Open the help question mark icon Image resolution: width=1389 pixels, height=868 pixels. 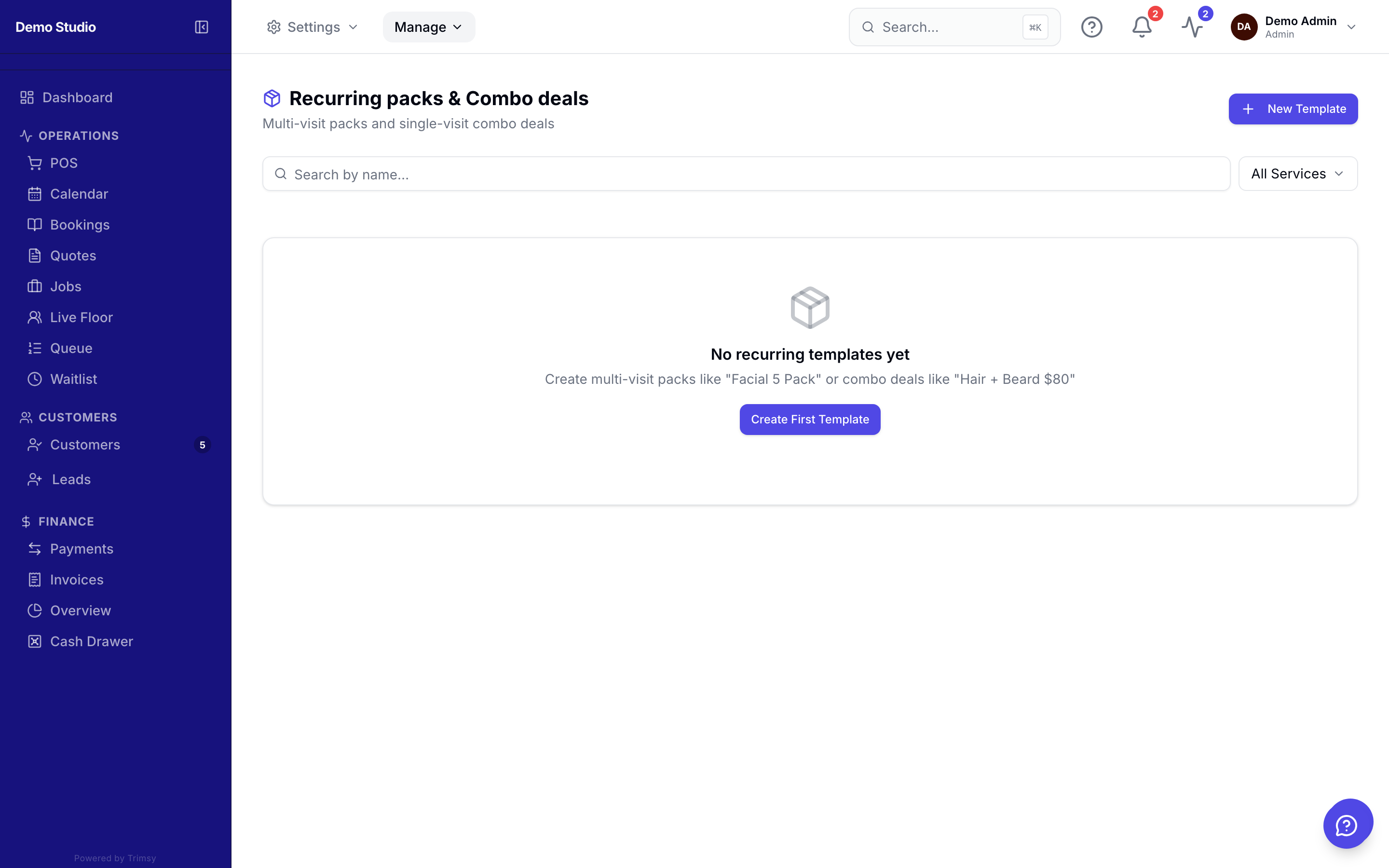point(1091,27)
